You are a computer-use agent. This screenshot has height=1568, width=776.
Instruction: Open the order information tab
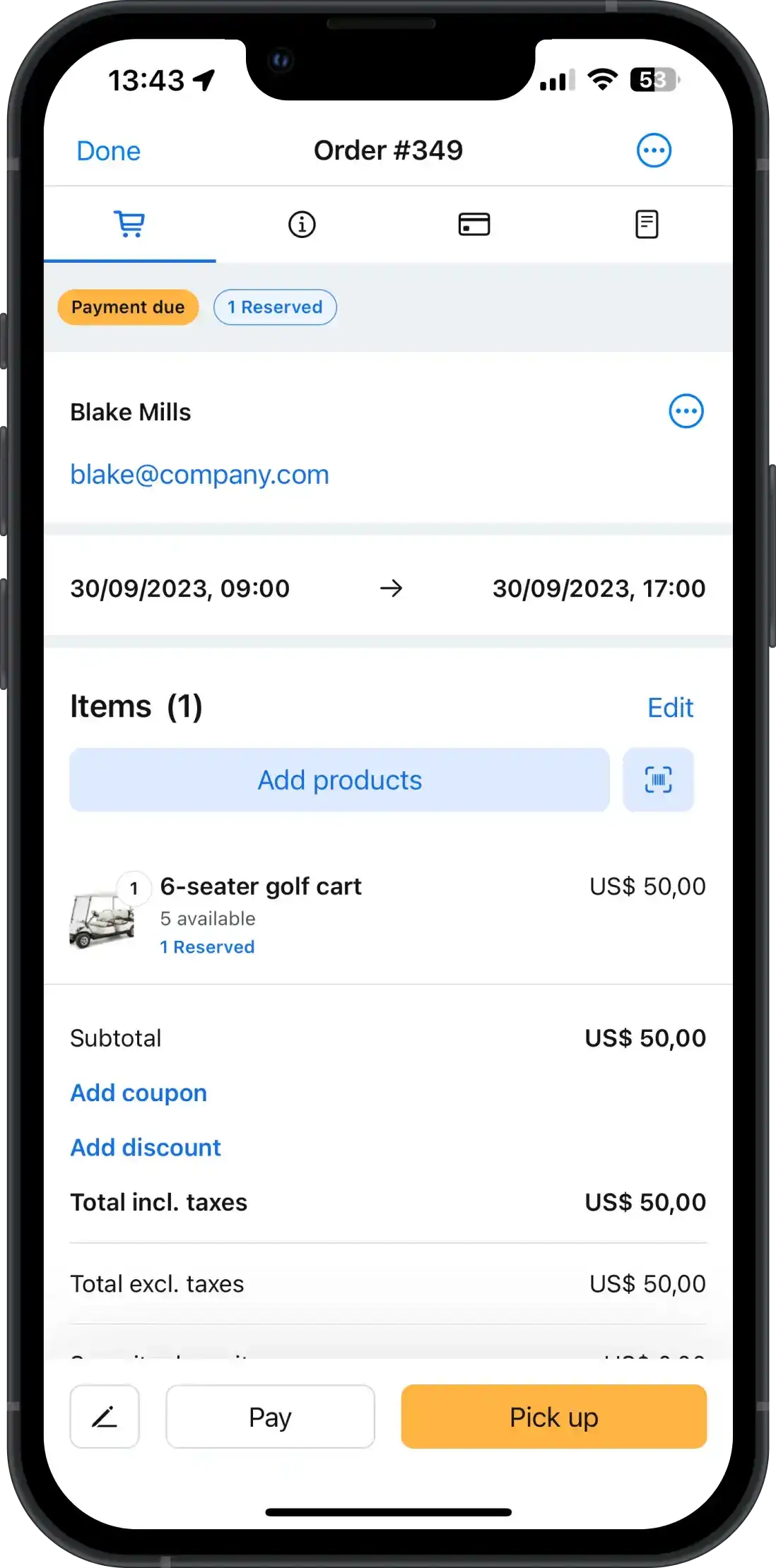coord(302,225)
